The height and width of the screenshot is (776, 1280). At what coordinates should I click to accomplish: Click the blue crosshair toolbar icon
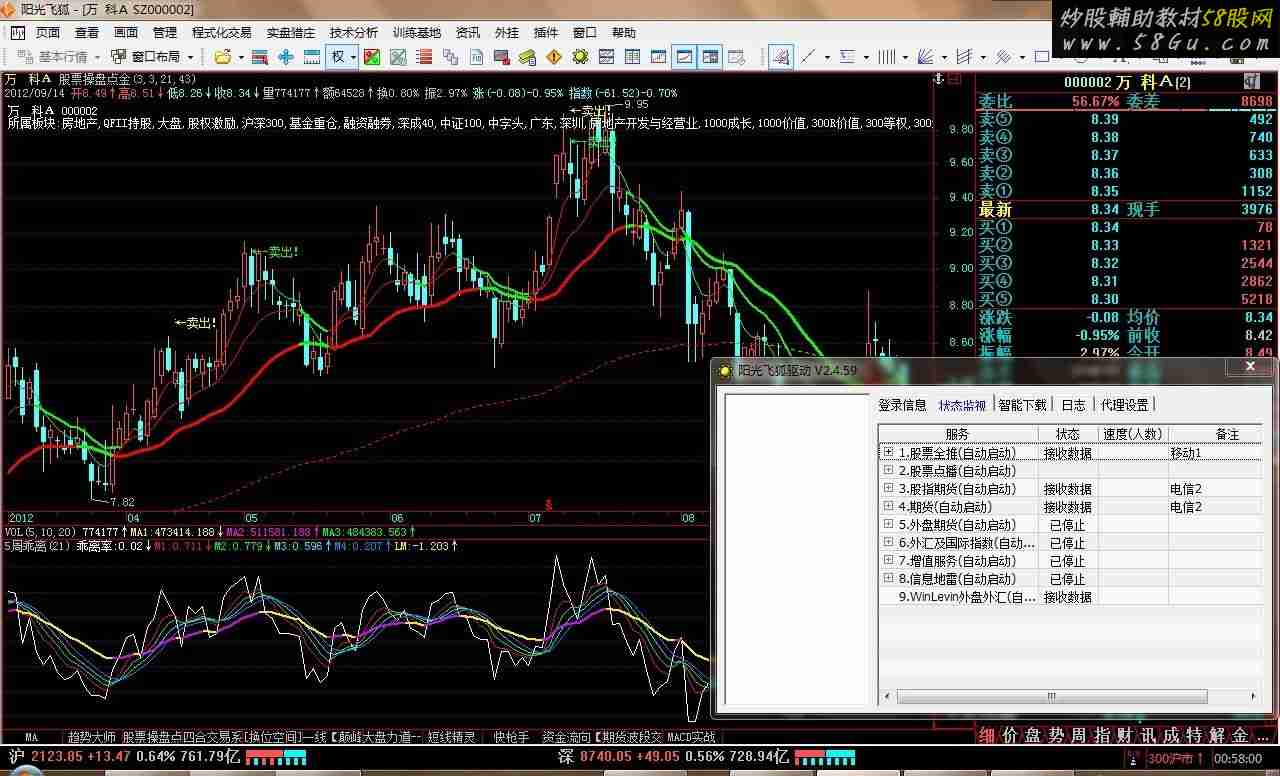coord(286,57)
